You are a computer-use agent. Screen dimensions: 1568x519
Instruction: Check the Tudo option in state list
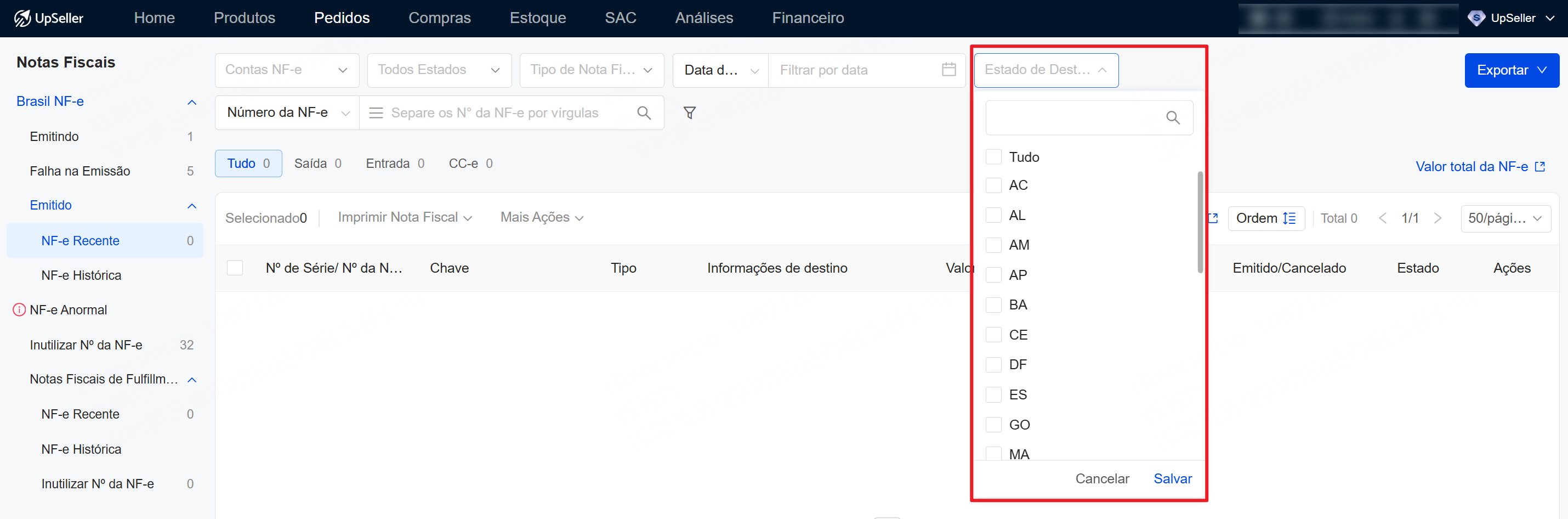point(993,157)
